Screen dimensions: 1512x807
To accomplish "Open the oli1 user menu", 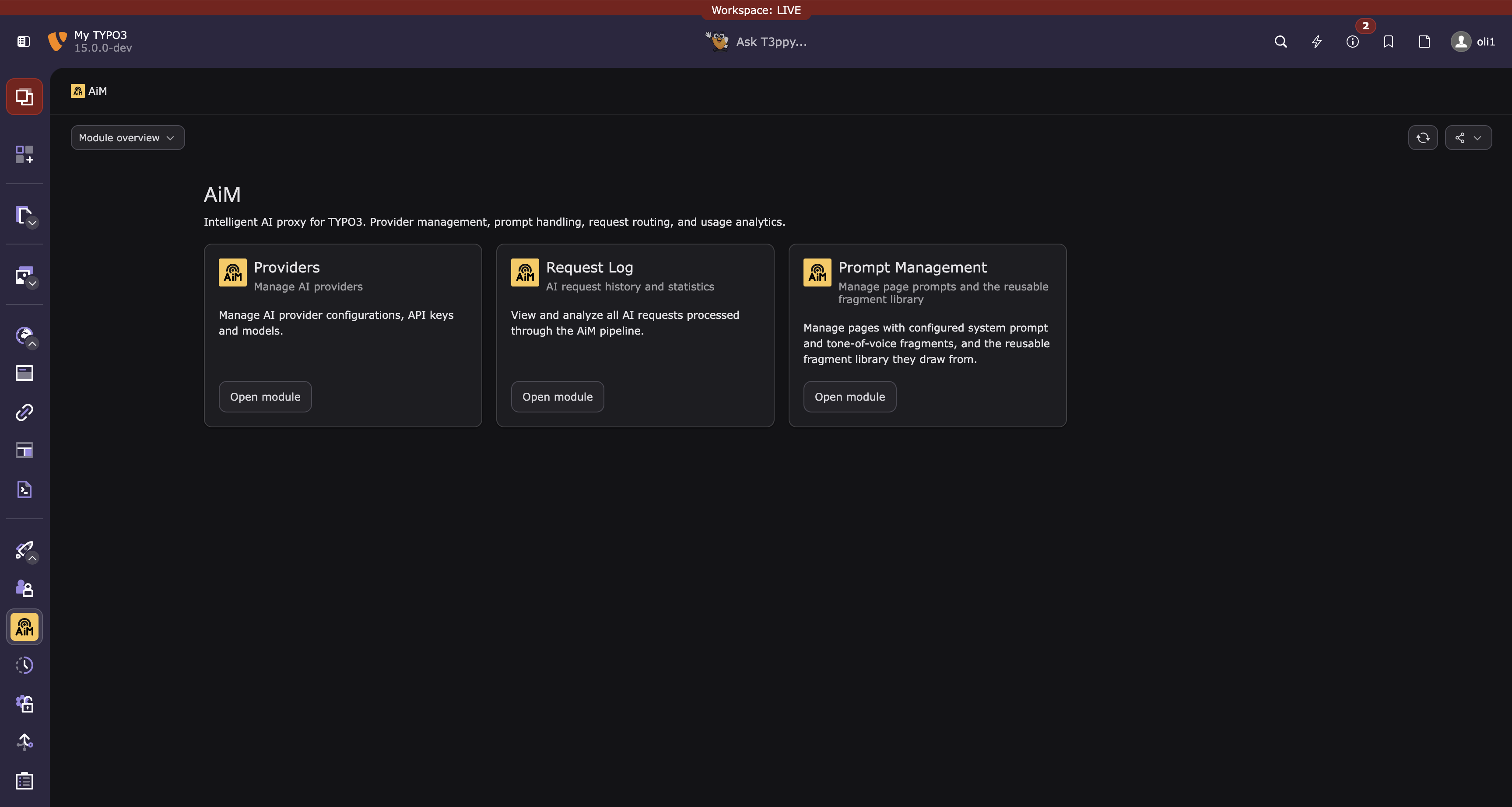I will coord(1473,42).
